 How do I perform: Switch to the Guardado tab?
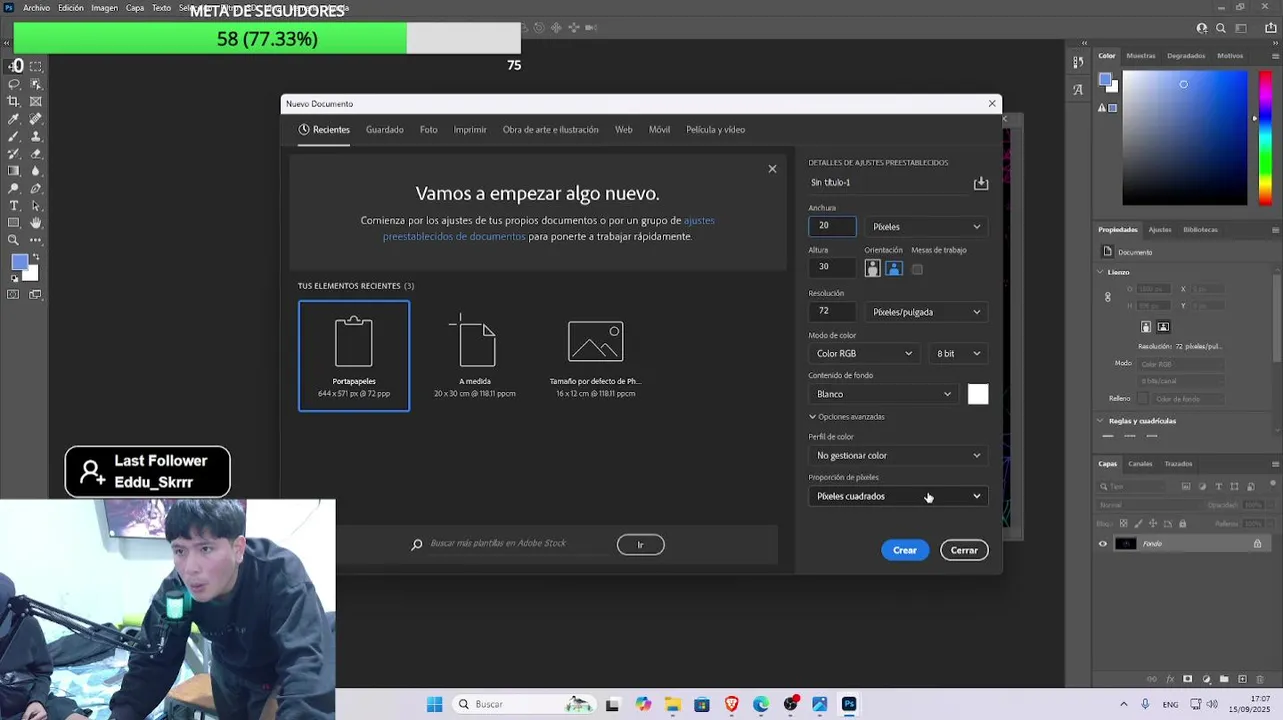(x=385, y=130)
